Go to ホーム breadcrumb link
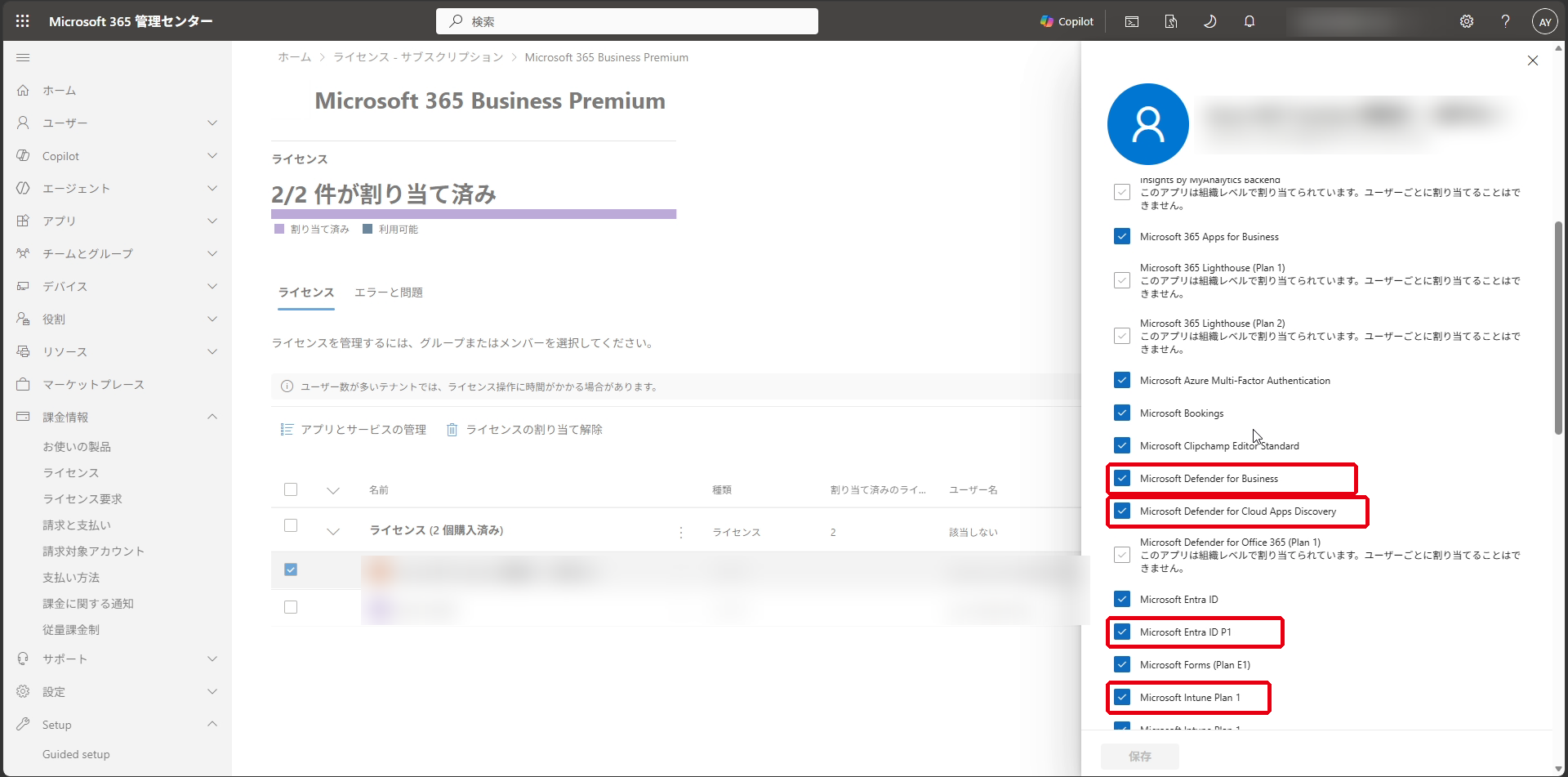Screen dimensions: 1568x777 295,57
